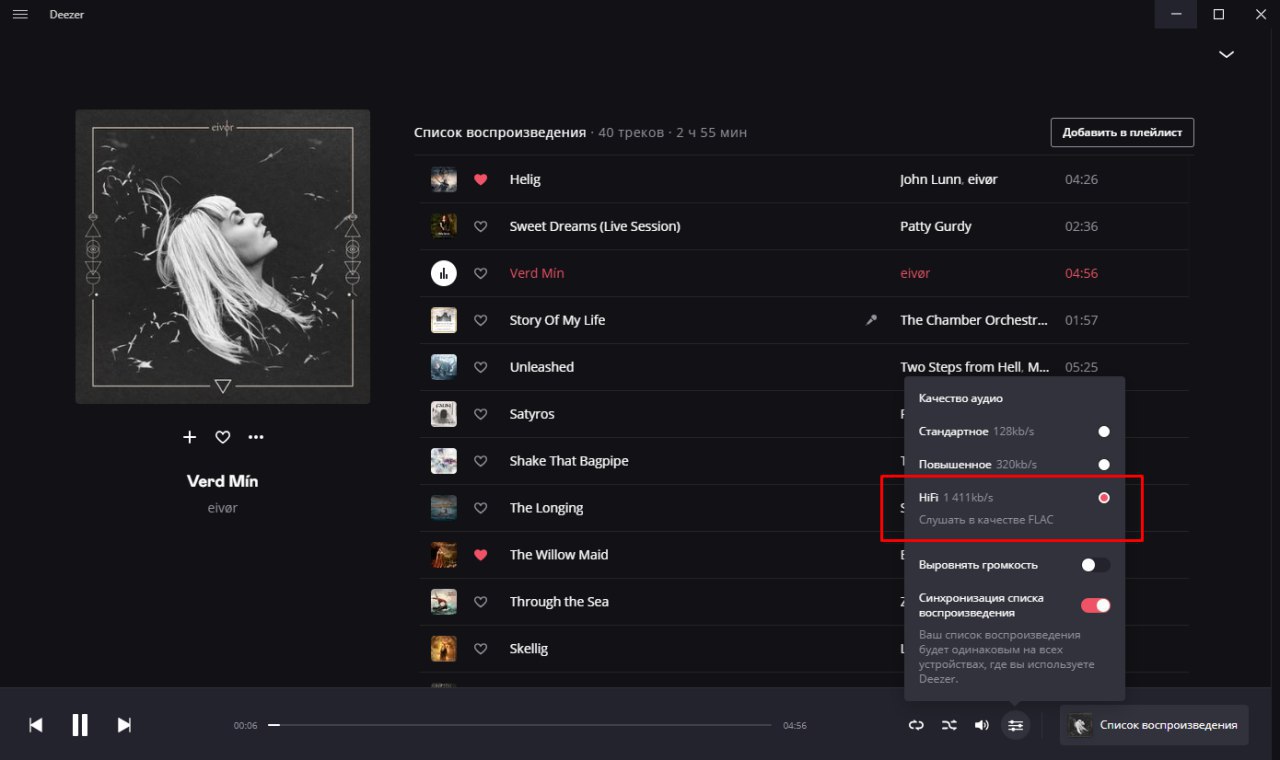The width and height of the screenshot is (1280, 760).
Task: Click the Список воспроизведения queue button
Action: pyautogui.click(x=1154, y=725)
